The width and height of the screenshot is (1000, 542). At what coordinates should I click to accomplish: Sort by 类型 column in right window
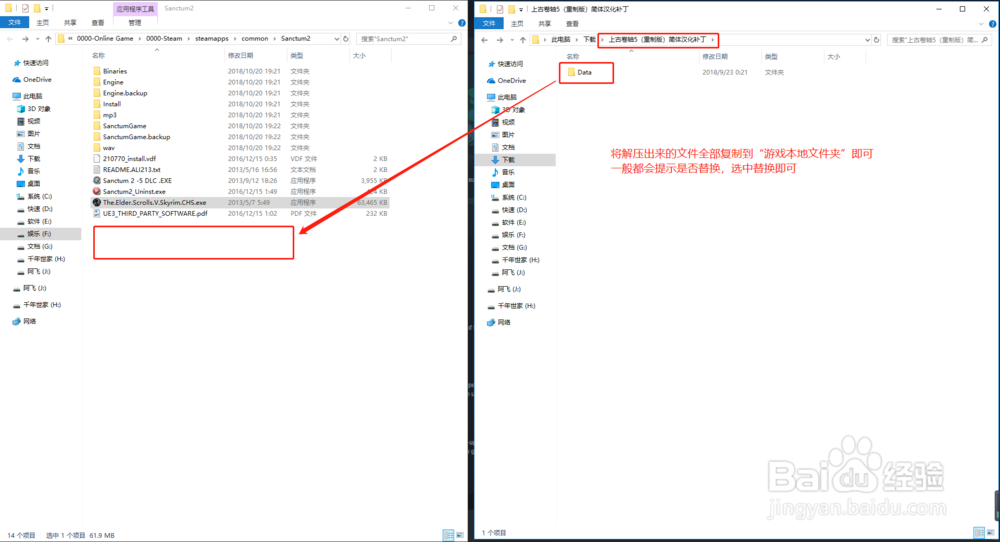click(771, 57)
